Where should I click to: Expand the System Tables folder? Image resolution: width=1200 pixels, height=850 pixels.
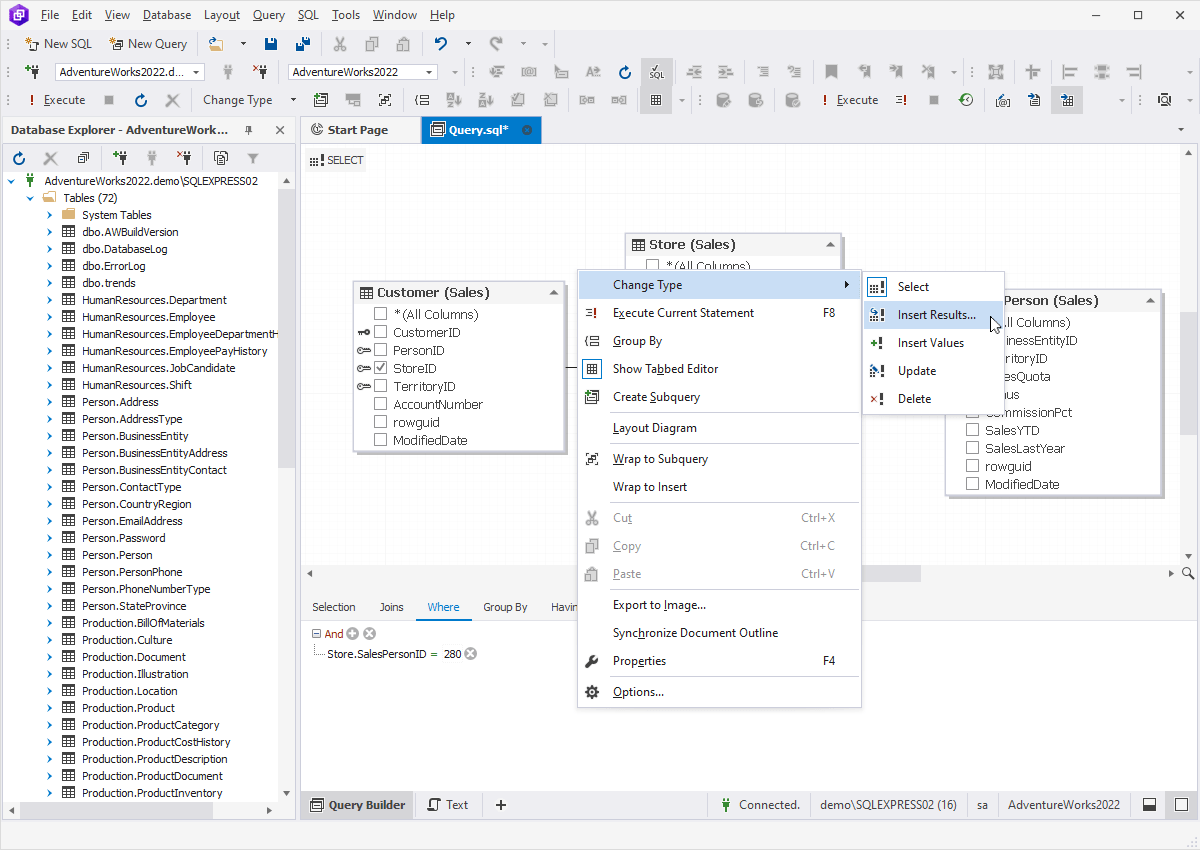49,215
